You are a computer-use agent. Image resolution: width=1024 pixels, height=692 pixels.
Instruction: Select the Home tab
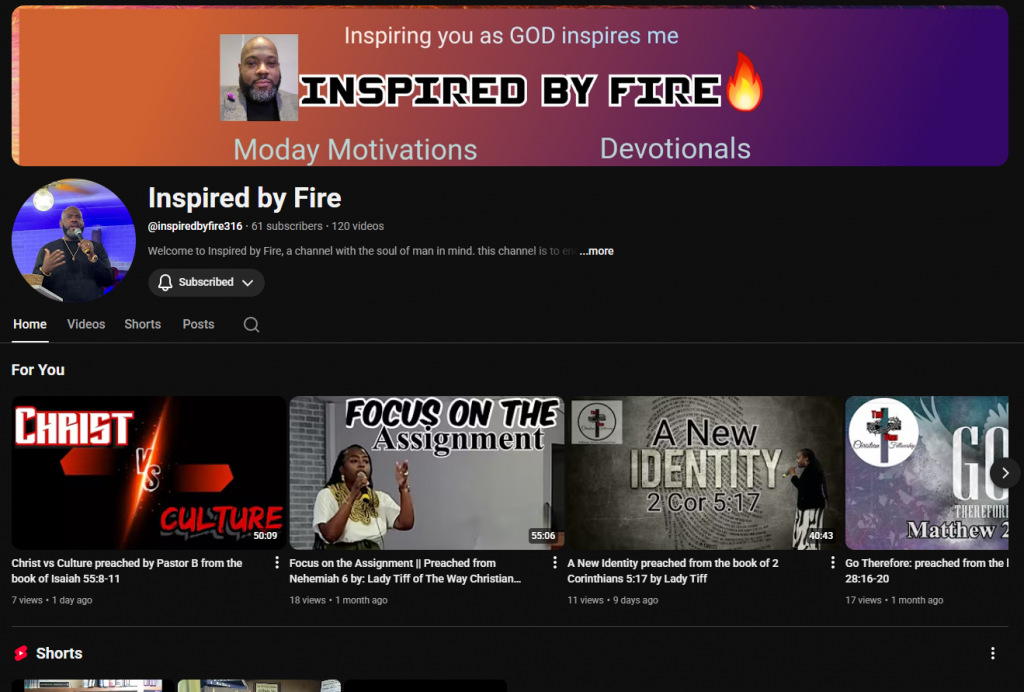pyautogui.click(x=30, y=324)
